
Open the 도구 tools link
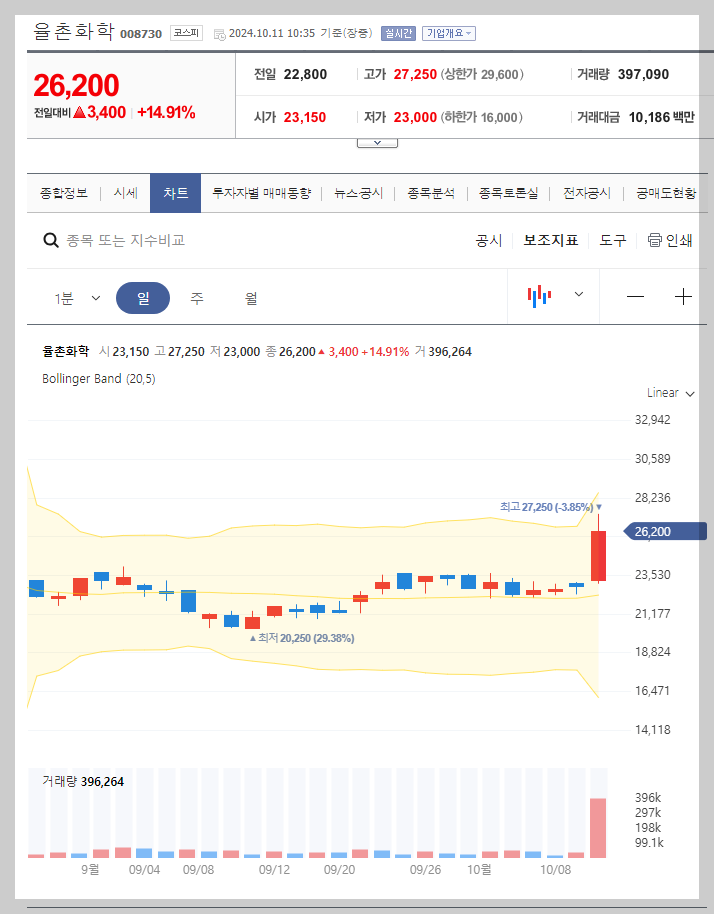tap(613, 241)
